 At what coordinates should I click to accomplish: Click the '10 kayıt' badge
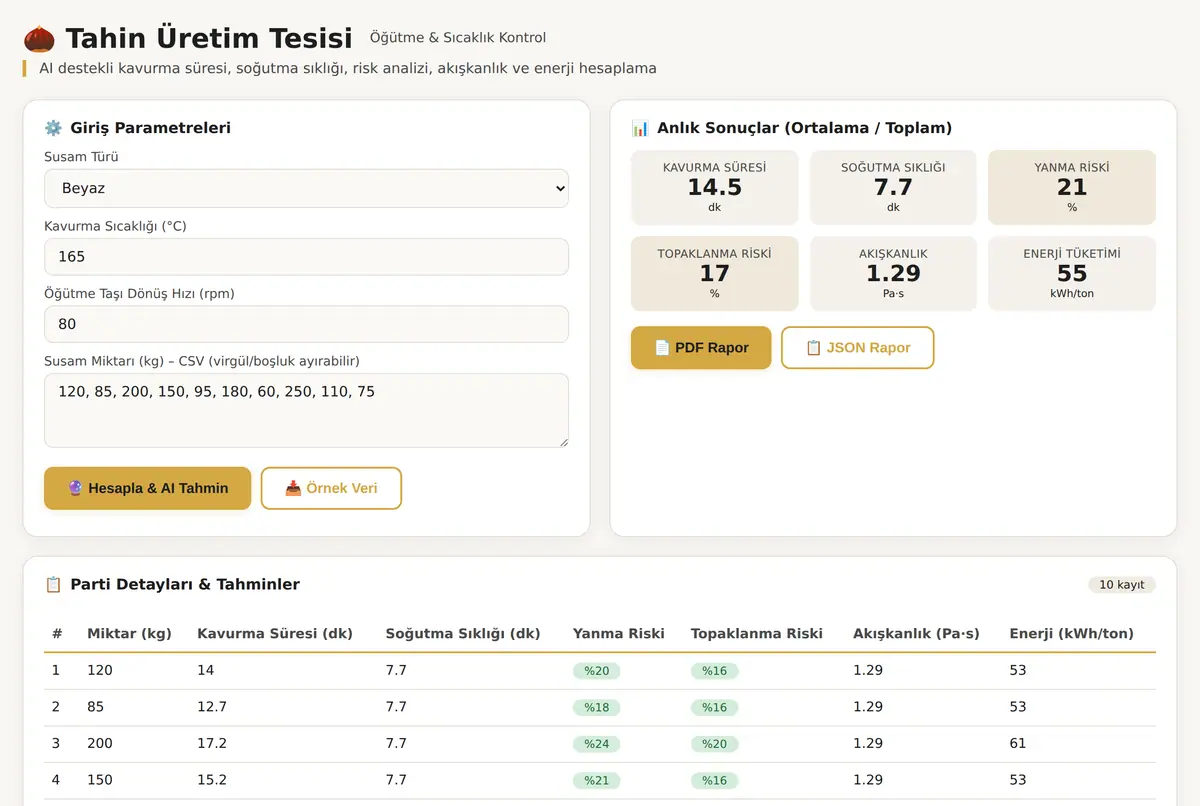1122,585
